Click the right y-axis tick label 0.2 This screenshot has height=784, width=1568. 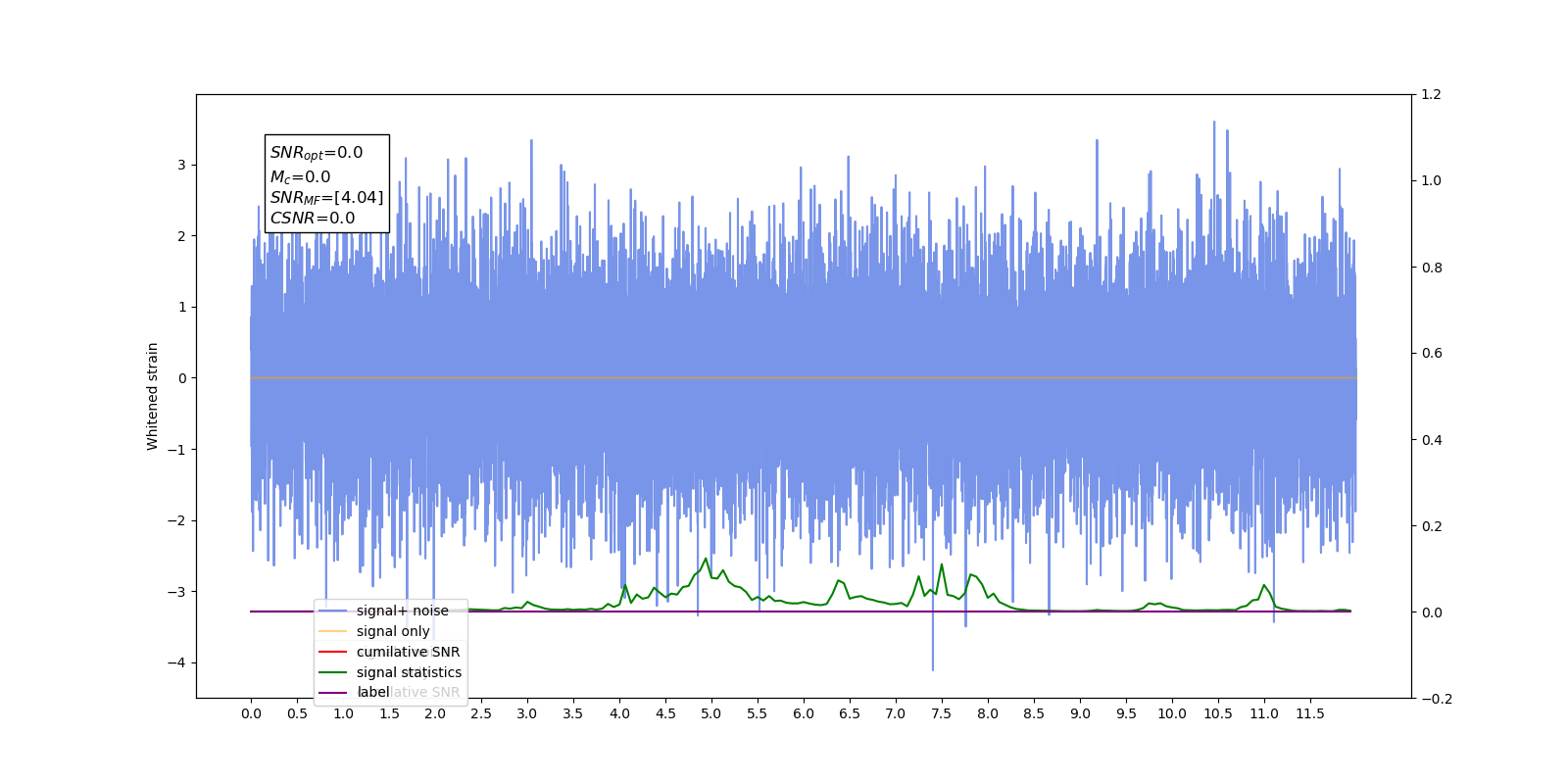[1432, 526]
